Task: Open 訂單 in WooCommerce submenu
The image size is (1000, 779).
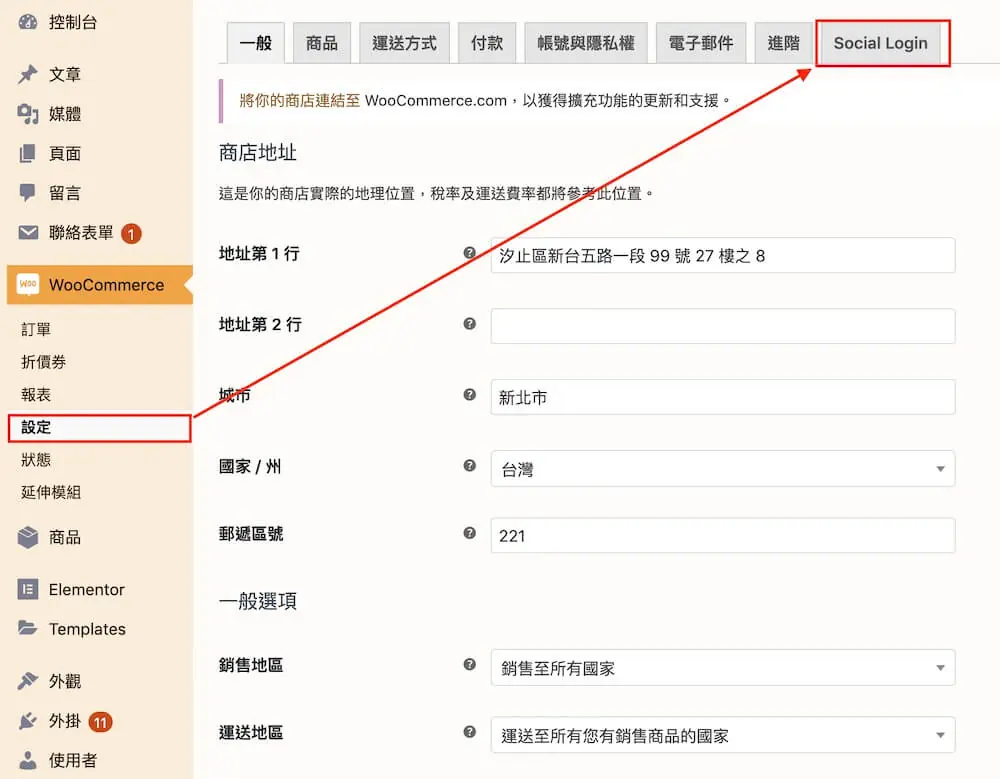Action: coord(36,329)
